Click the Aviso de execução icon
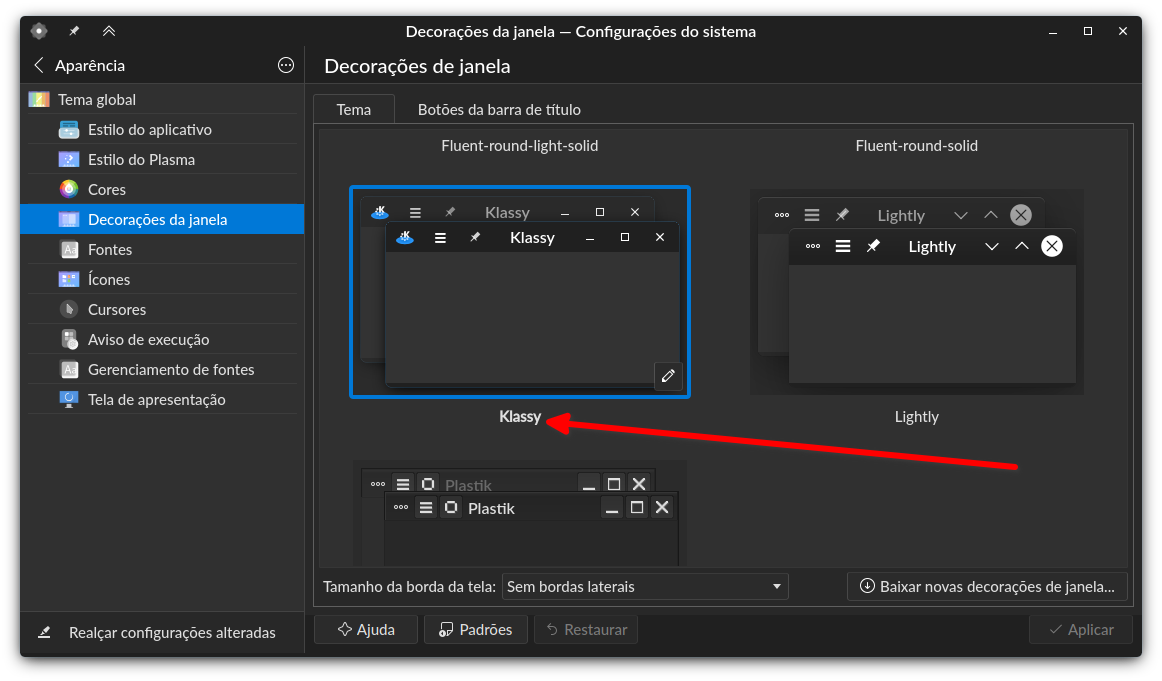1162x681 pixels. coord(69,339)
